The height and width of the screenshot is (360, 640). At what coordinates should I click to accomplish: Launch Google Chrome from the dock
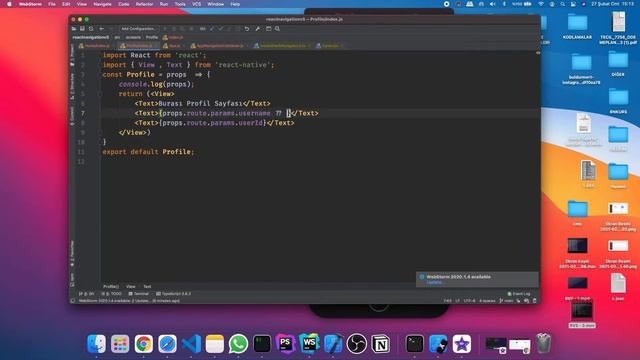pos(144,344)
